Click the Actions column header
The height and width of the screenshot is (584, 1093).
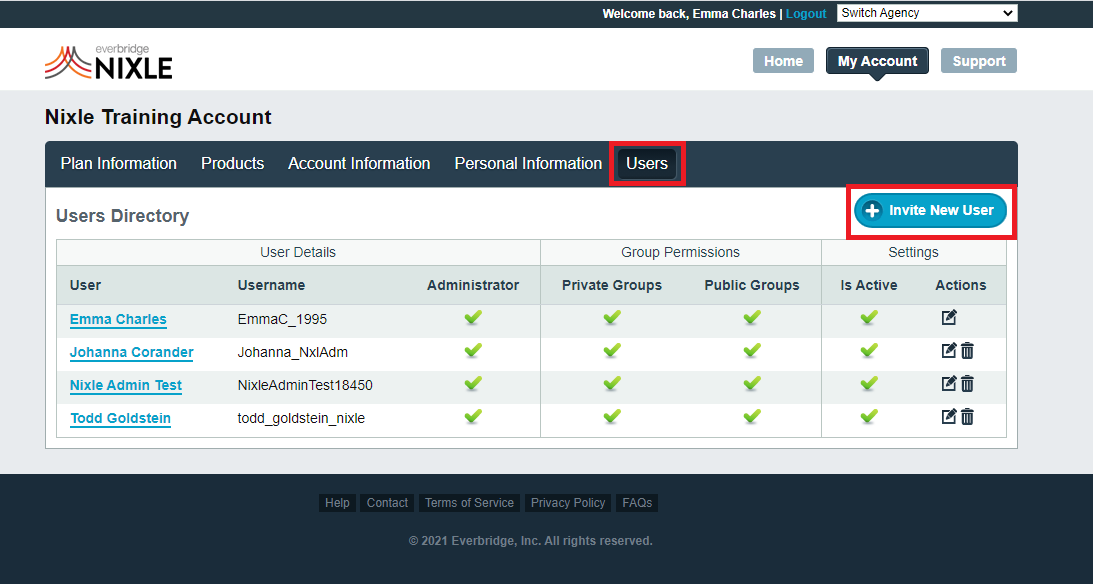coord(961,285)
